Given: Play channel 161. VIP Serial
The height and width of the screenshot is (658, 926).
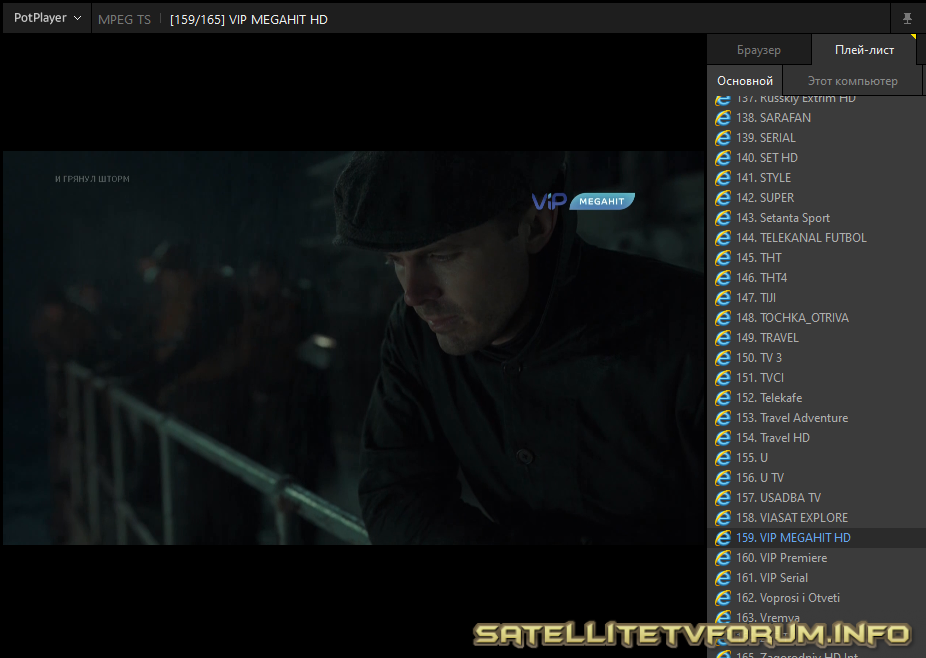Looking at the screenshot, I should tap(816, 578).
